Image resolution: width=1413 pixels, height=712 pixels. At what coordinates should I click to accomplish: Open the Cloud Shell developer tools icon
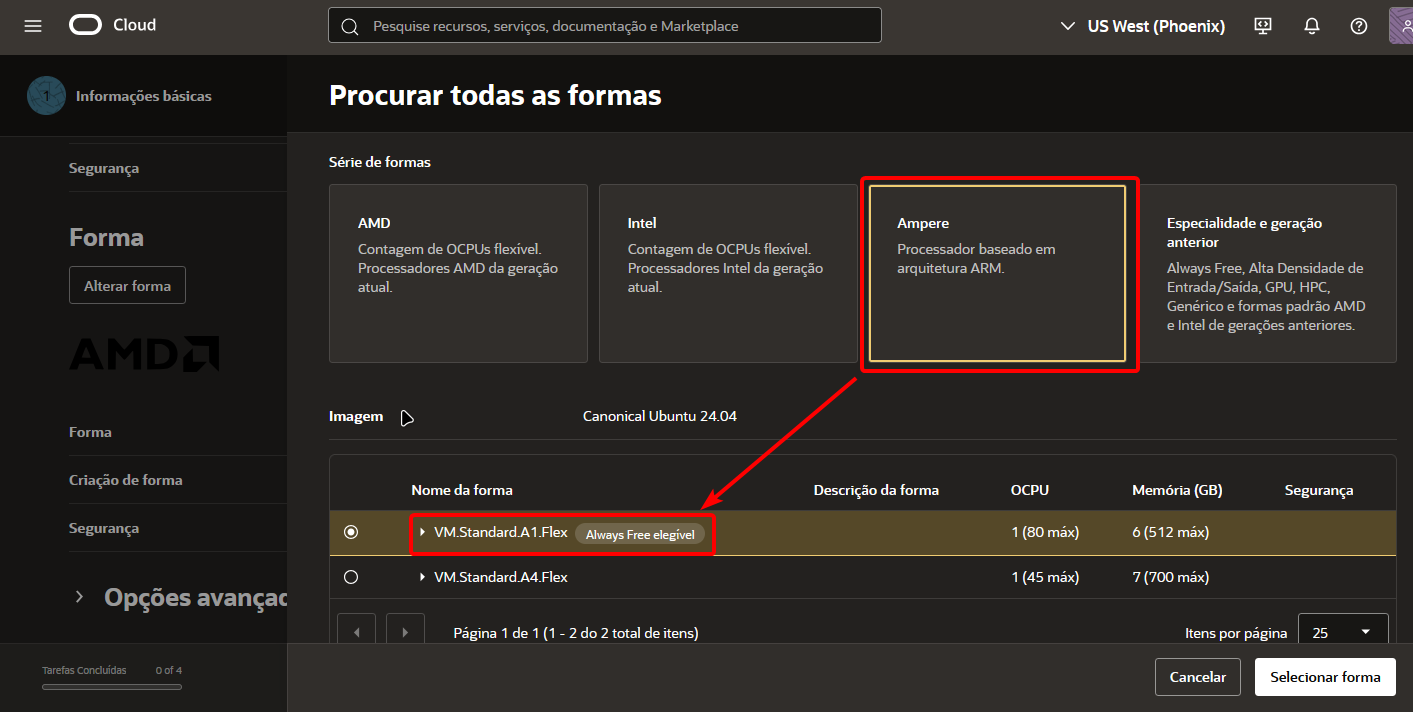tap(1263, 26)
